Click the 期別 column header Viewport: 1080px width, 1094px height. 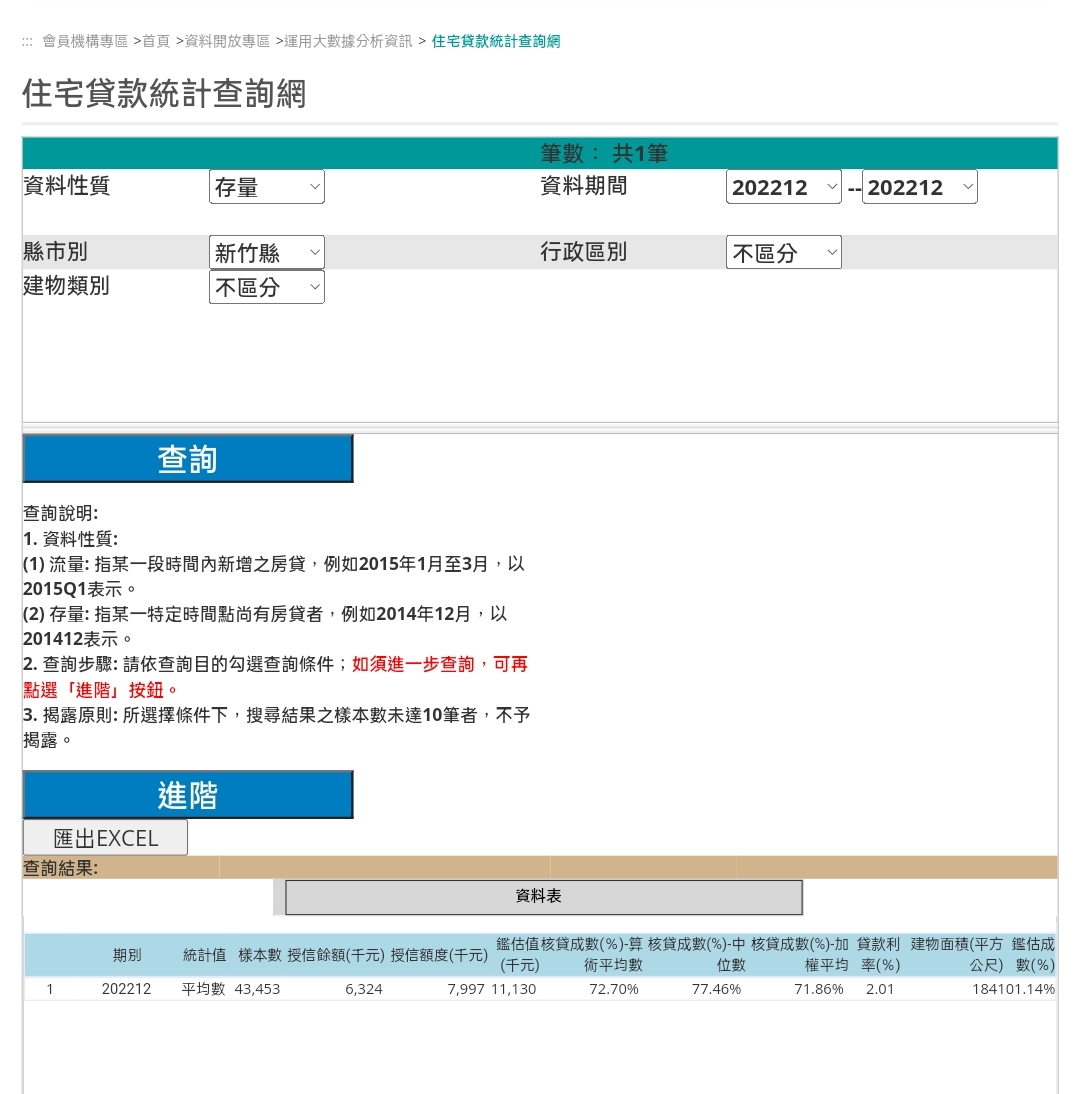pyautogui.click(x=127, y=955)
